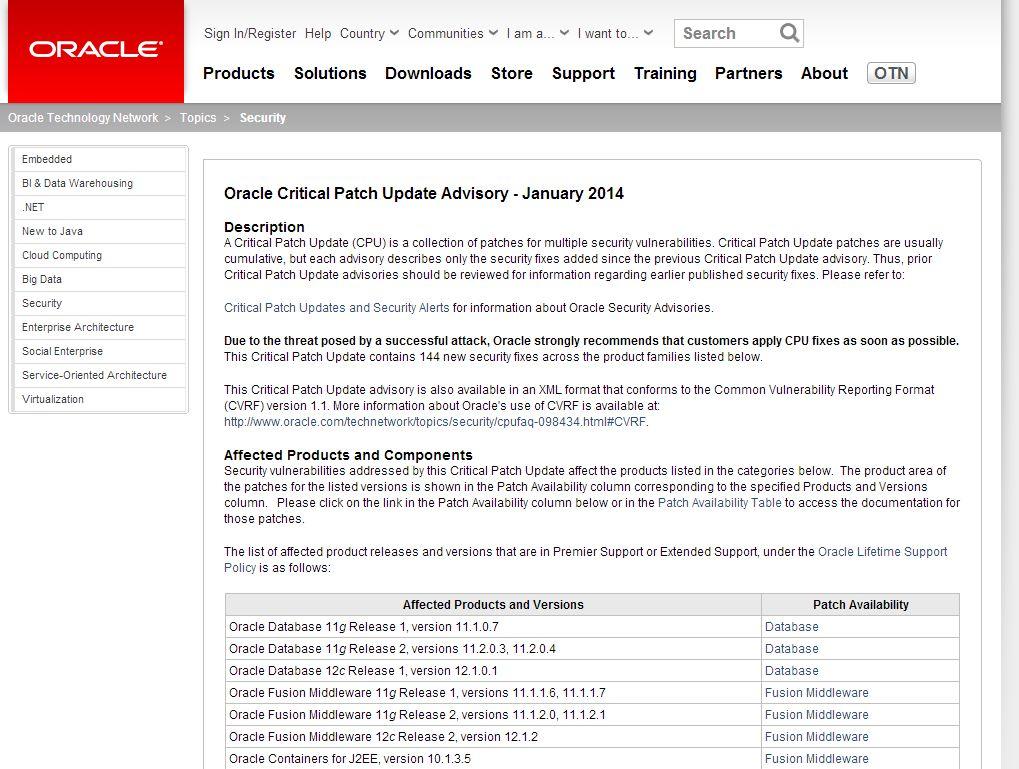Open the Oracle Lifetime Support Policy link
The width and height of the screenshot is (1019, 769).
click(x=882, y=552)
